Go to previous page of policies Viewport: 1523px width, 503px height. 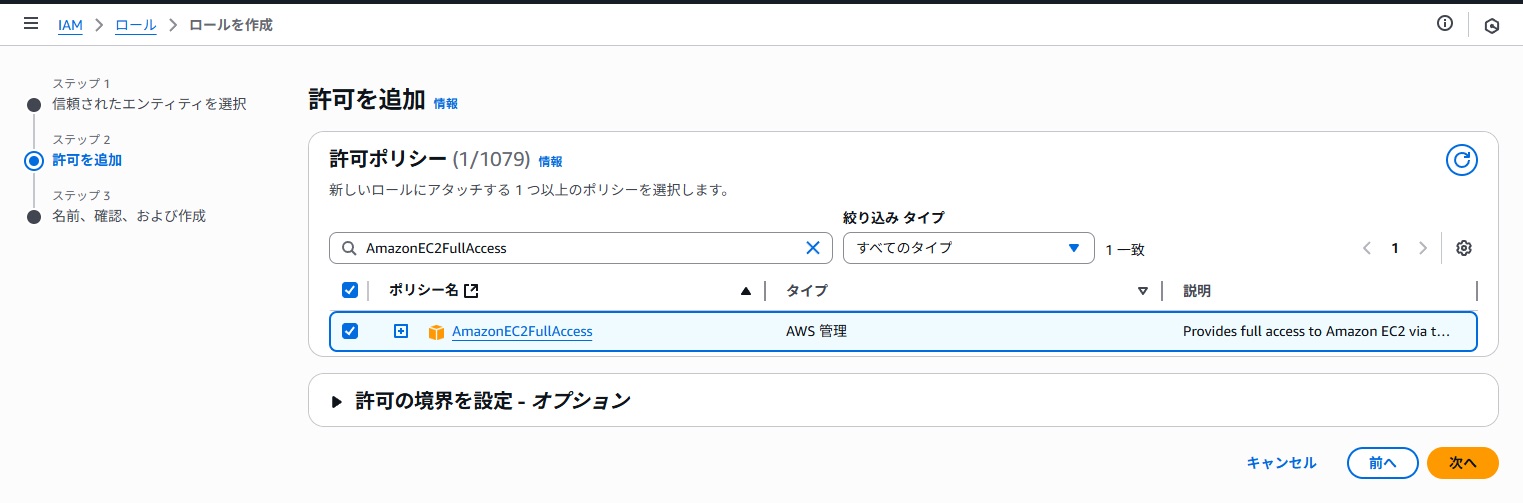pos(1367,248)
